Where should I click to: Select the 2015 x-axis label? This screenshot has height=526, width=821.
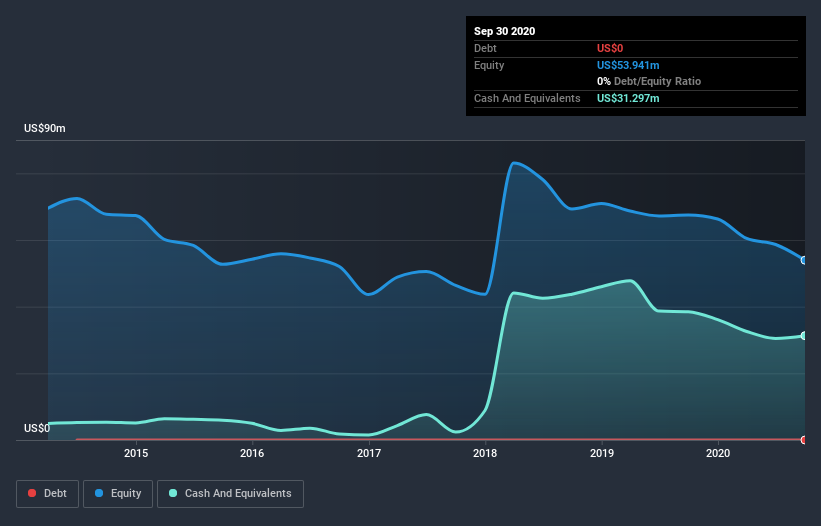pos(136,453)
